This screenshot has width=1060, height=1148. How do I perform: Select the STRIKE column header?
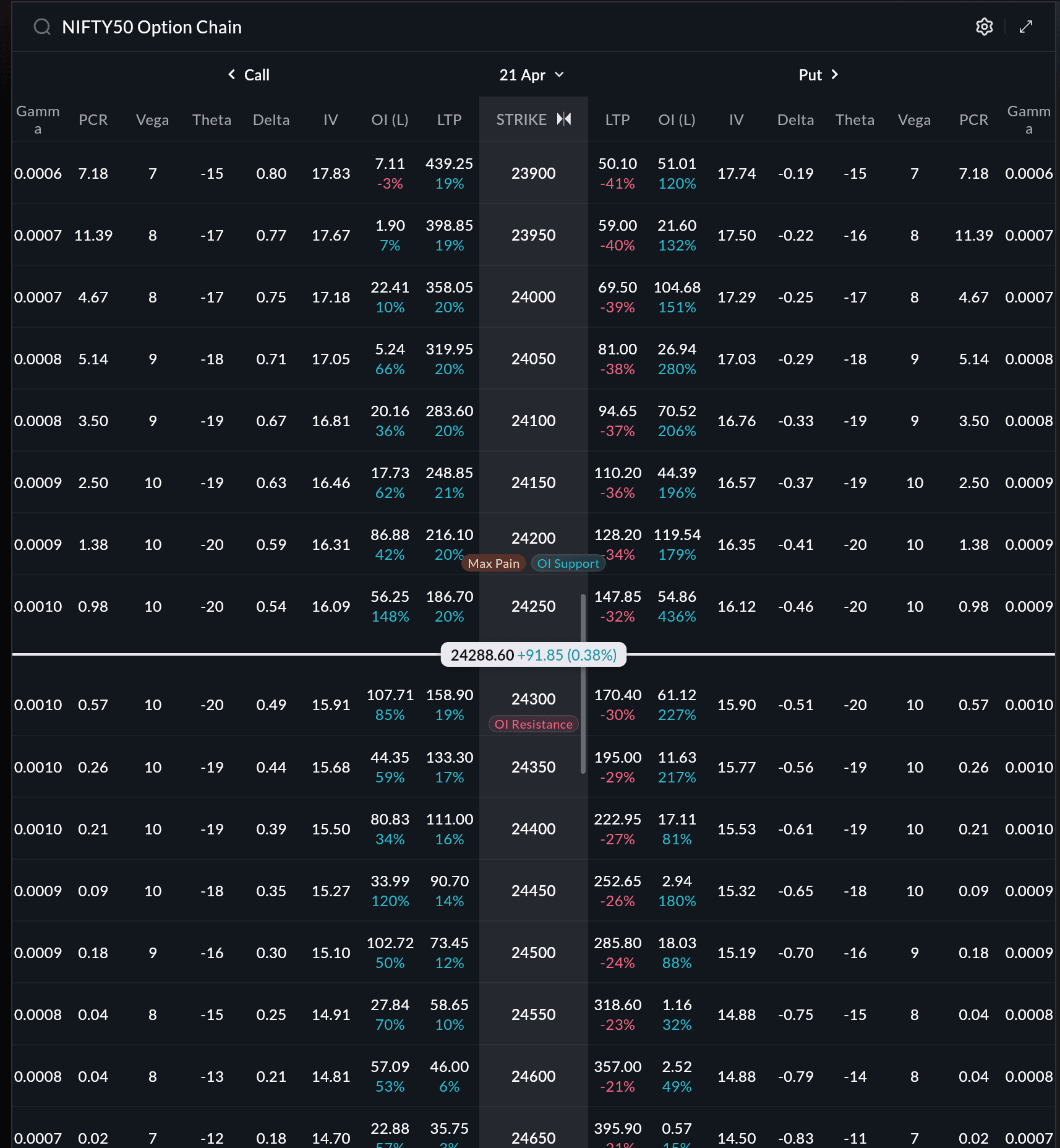click(x=521, y=119)
